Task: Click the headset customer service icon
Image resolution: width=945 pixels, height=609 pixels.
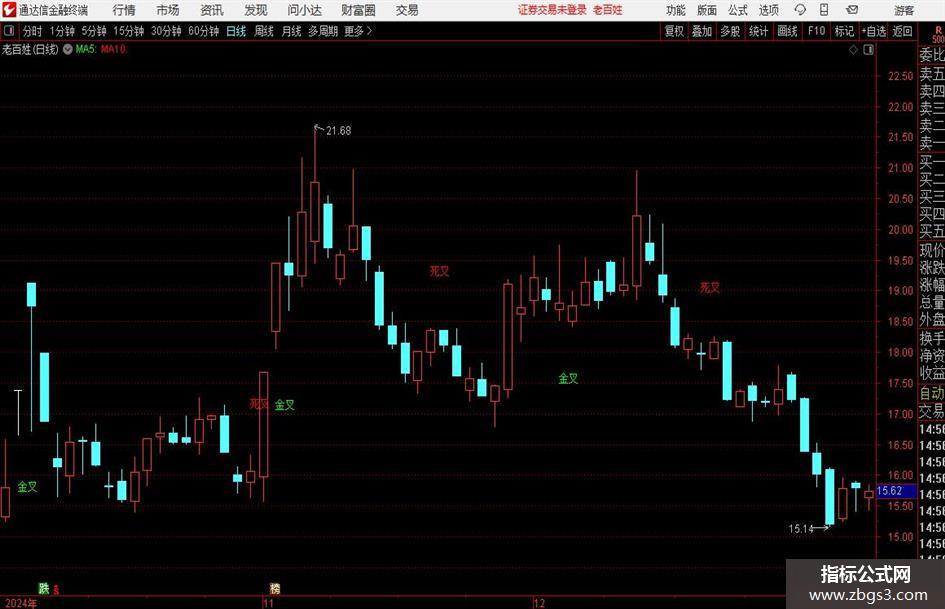Action: point(800,10)
